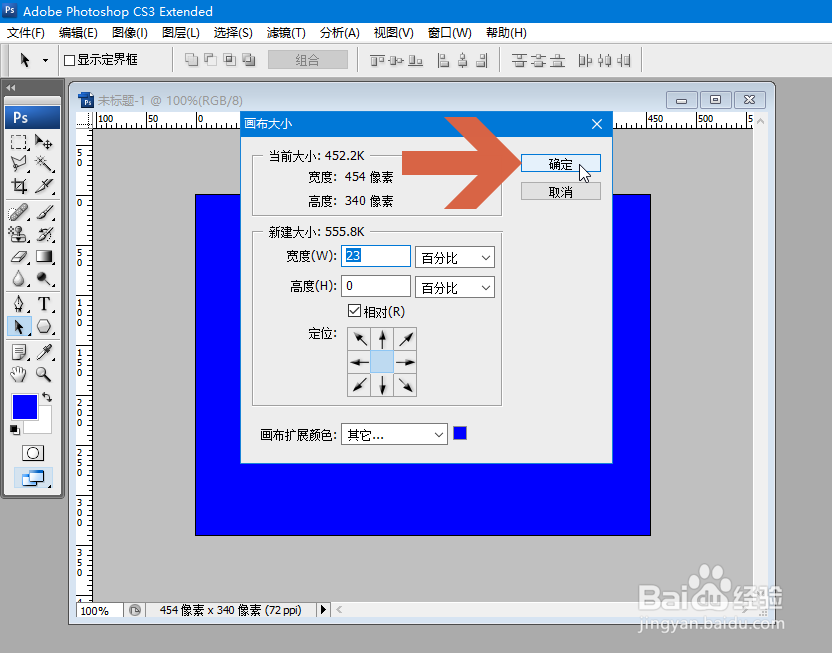The image size is (832, 653).
Task: Anchor canvas to top-left
Action: [x=359, y=339]
